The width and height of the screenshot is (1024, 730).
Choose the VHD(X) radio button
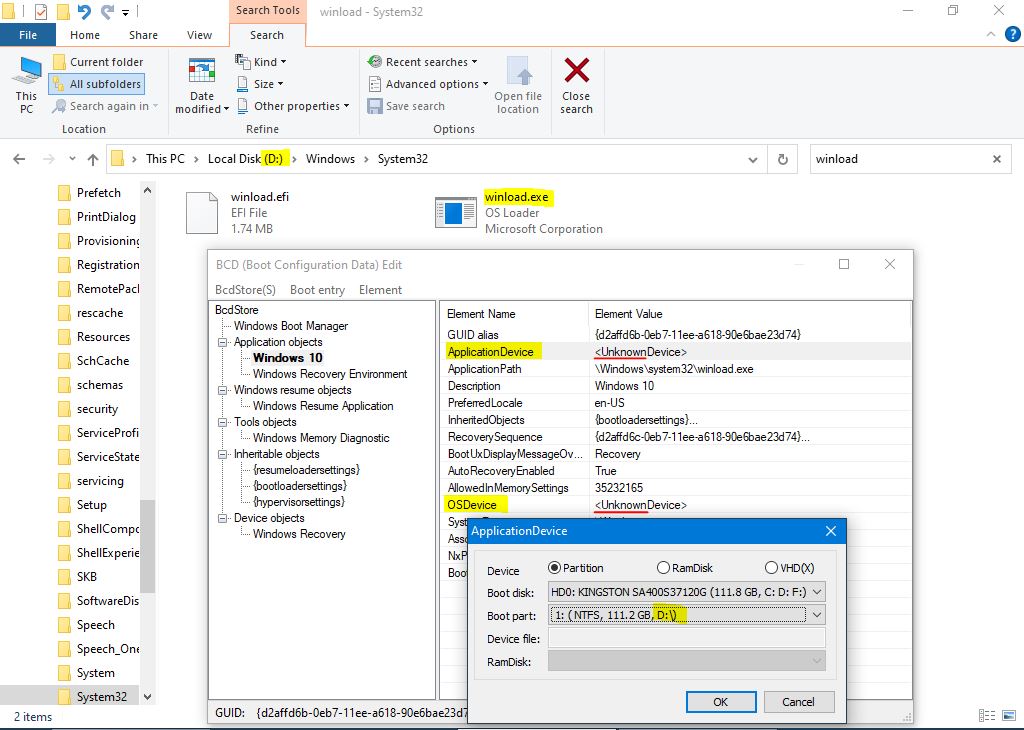(x=771, y=568)
